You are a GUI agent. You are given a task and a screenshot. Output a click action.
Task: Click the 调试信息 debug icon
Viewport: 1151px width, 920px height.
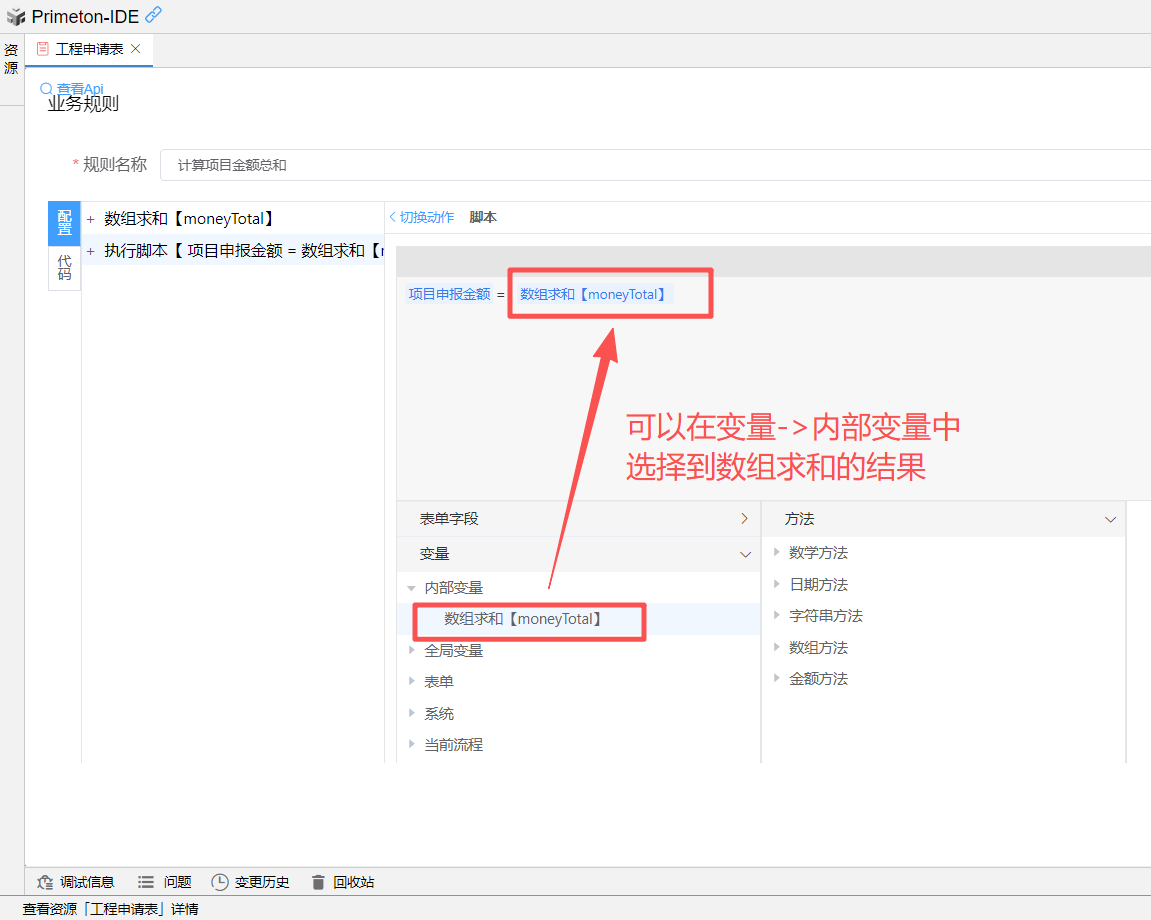click(x=45, y=882)
